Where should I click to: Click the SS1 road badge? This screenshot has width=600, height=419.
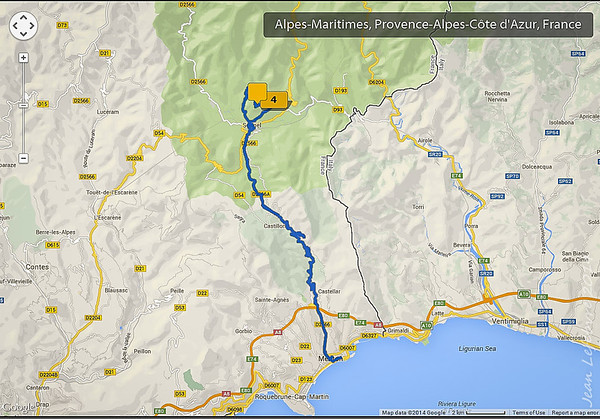542,324
